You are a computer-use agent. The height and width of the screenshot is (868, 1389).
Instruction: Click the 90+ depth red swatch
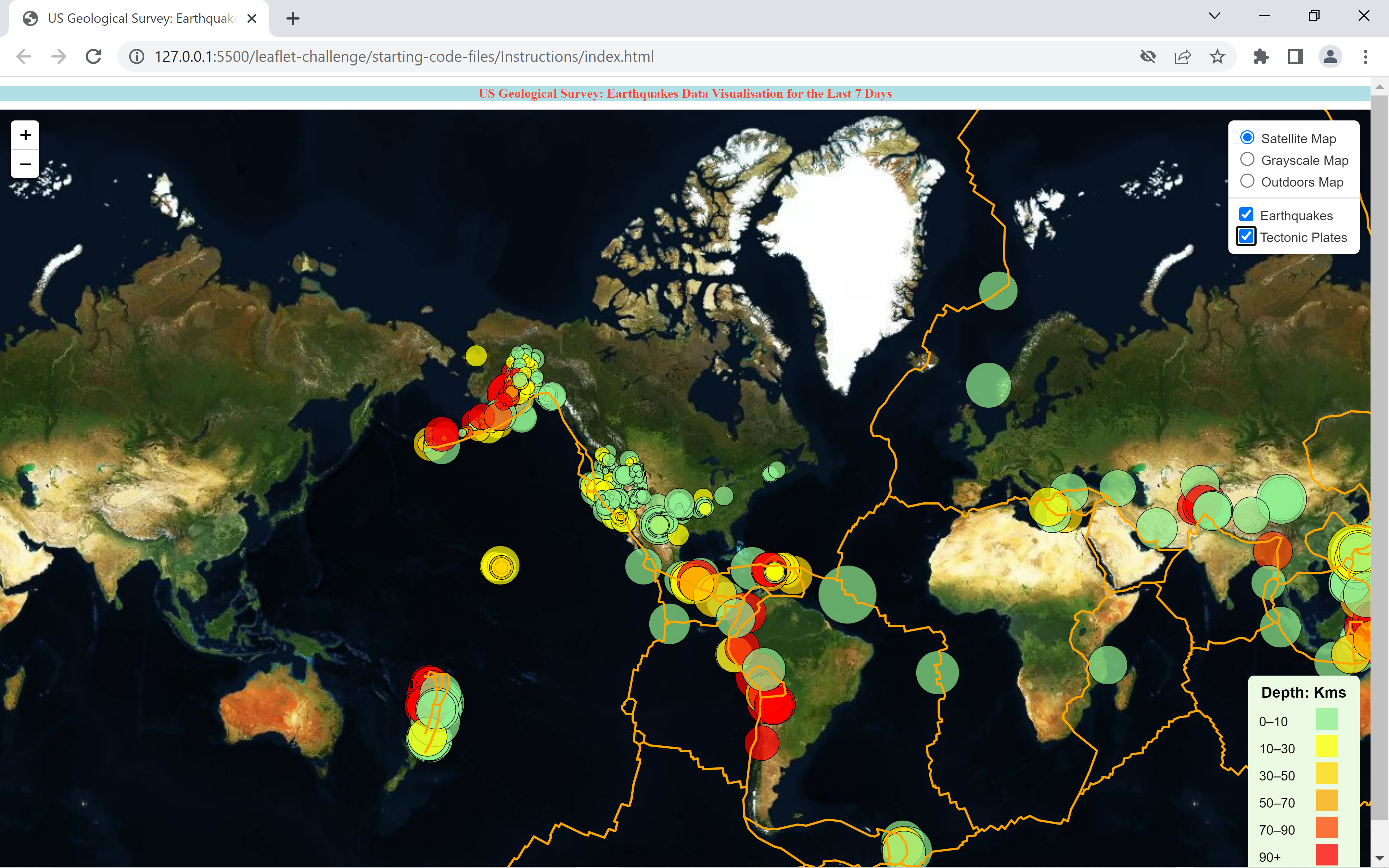click(x=1327, y=855)
